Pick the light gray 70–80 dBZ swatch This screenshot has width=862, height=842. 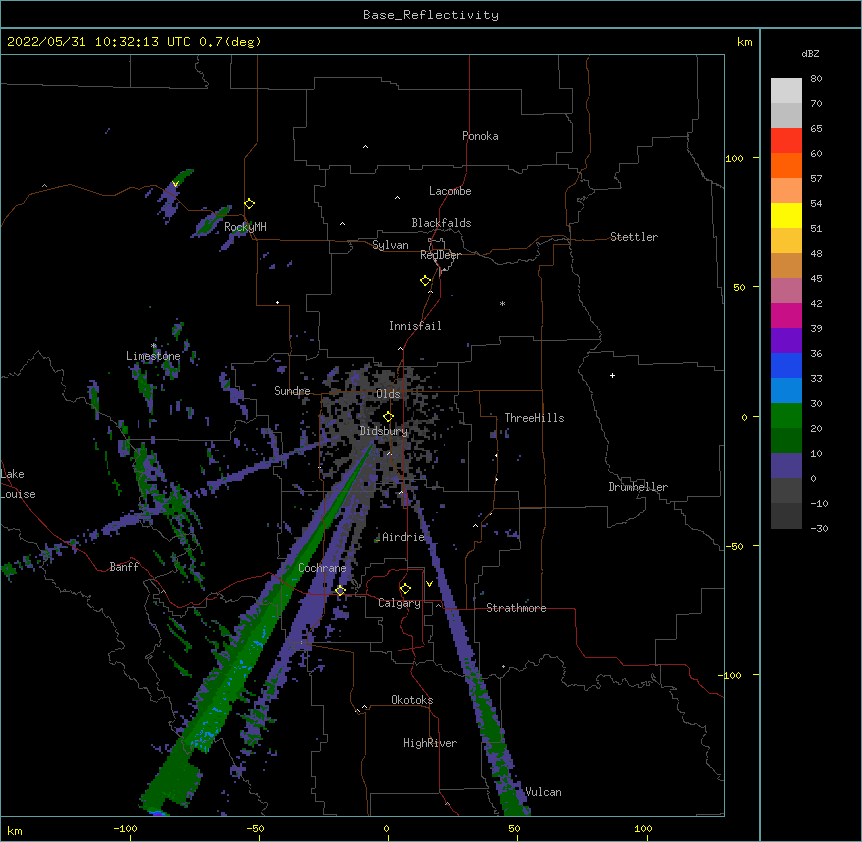point(786,91)
